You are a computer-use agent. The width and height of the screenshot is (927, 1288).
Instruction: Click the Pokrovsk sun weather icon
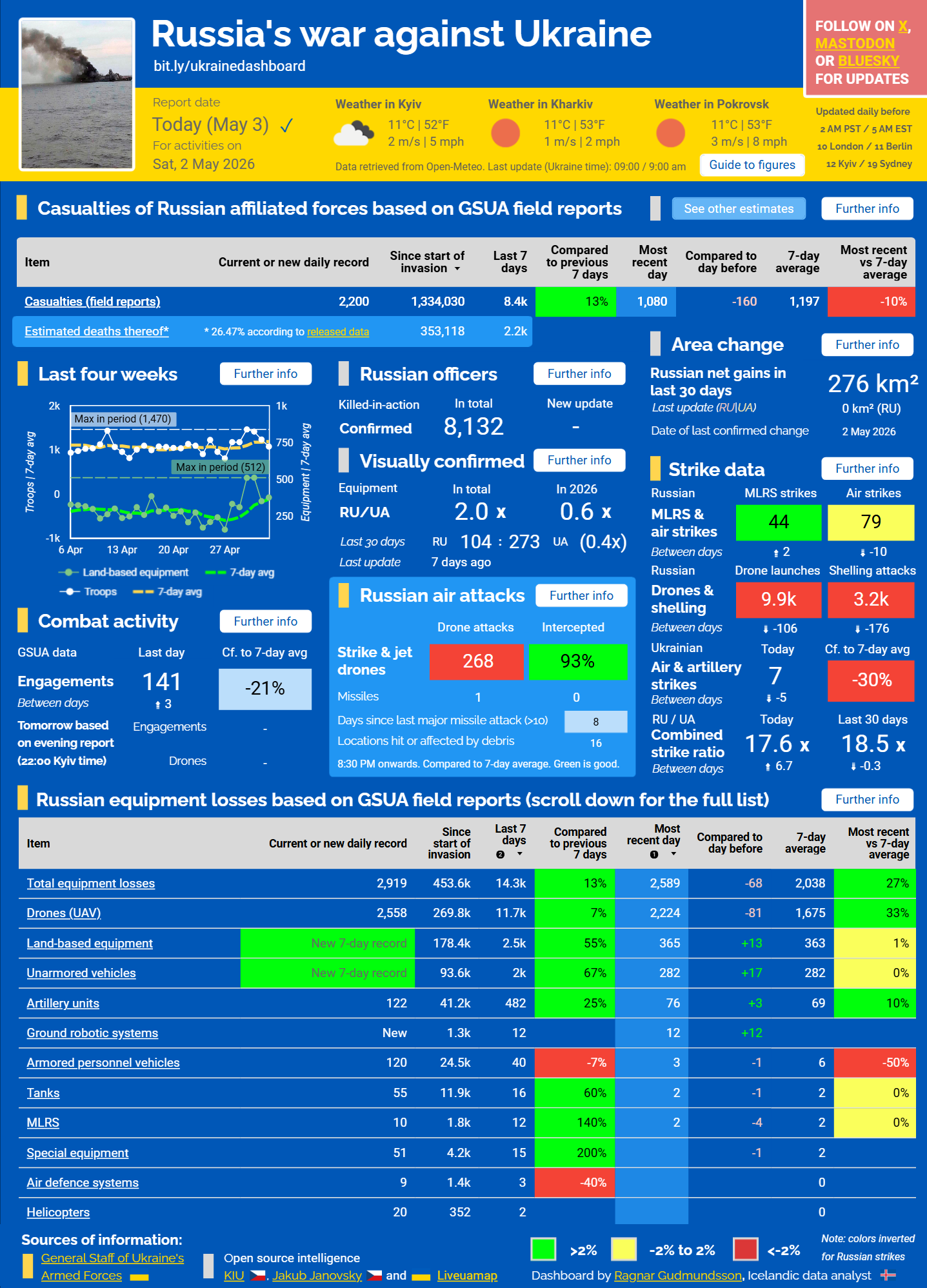tap(670, 134)
